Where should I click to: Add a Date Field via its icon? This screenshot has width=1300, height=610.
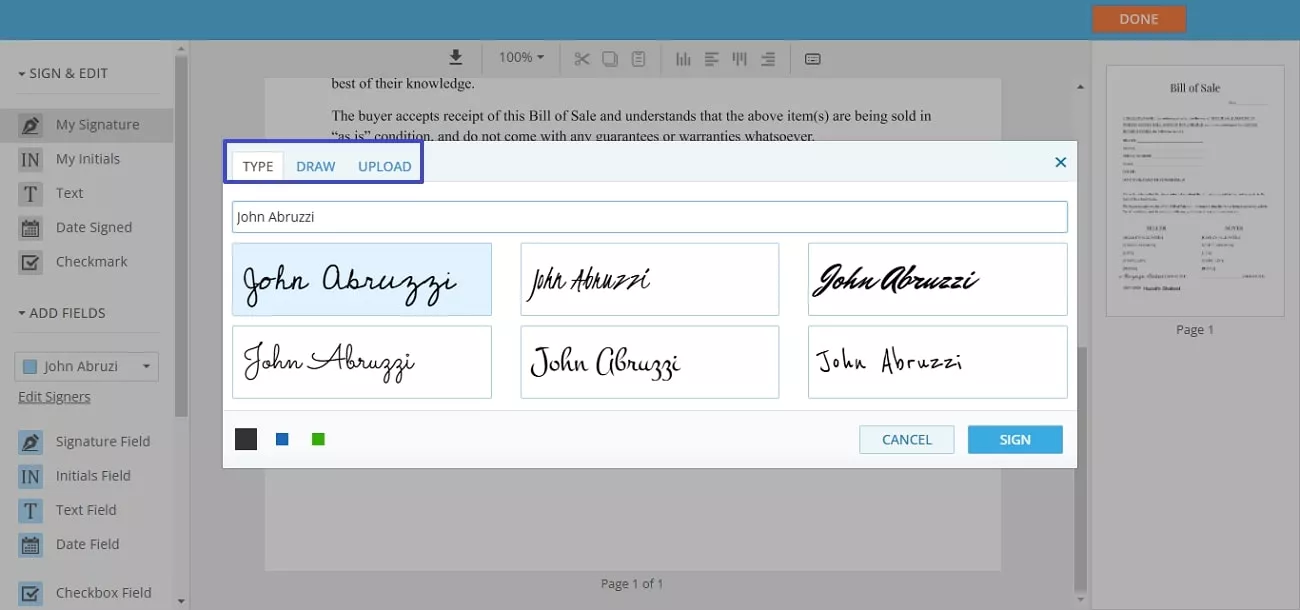[31, 545]
